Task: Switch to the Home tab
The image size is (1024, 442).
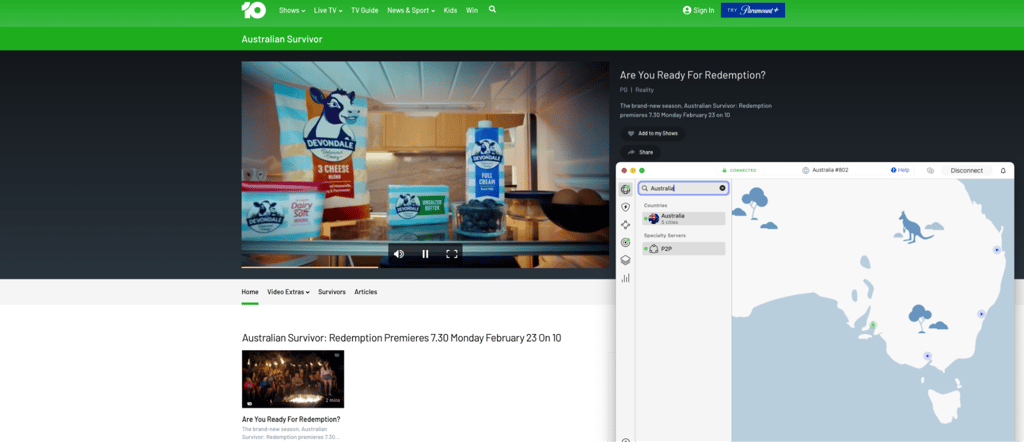Action: [x=250, y=292]
